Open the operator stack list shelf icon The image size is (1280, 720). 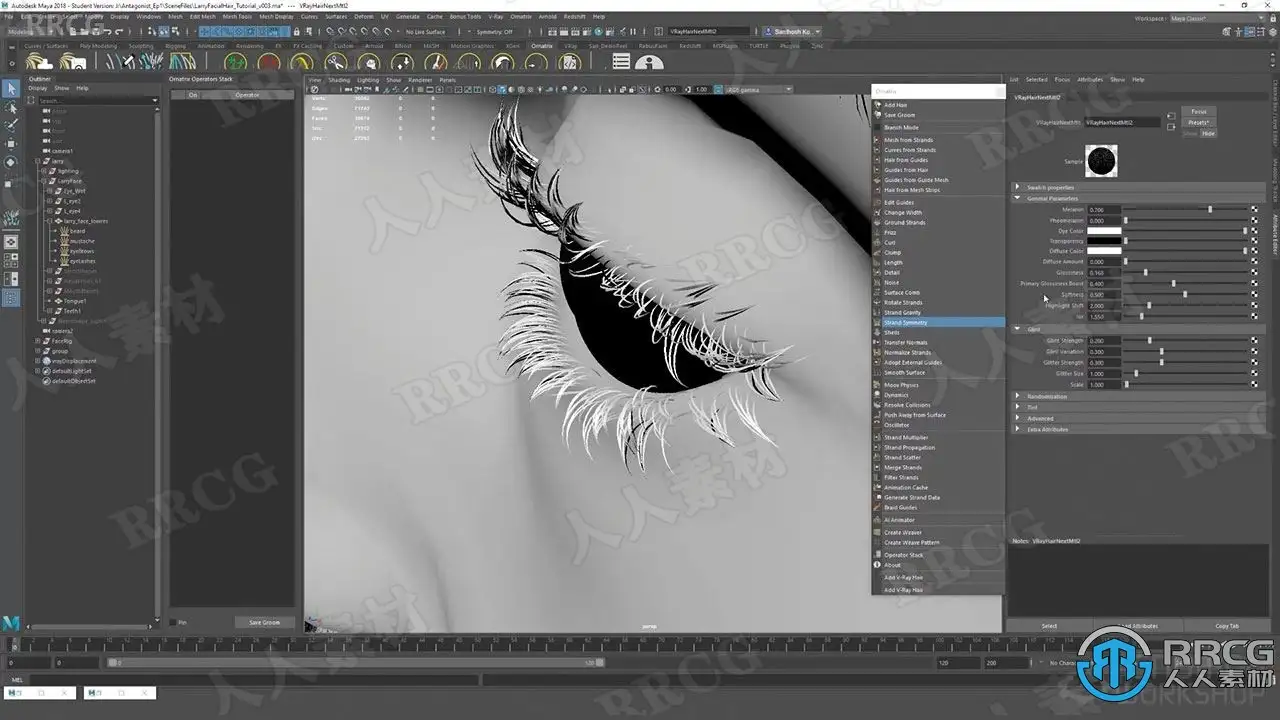click(x=621, y=62)
